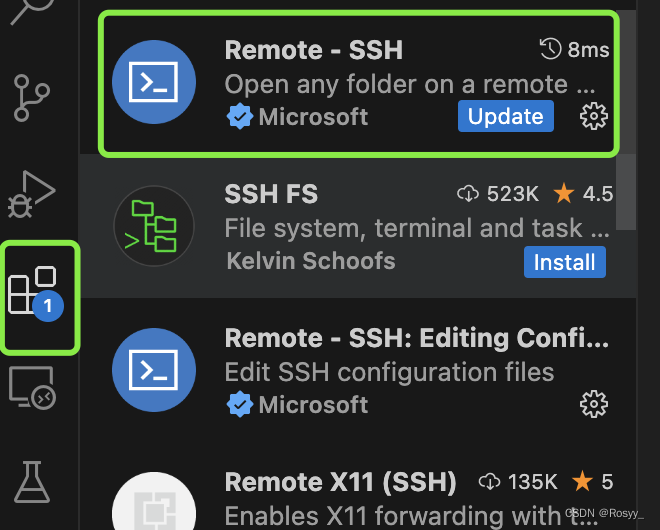Open the Testing flask view
The width and height of the screenshot is (660, 530).
(x=32, y=482)
